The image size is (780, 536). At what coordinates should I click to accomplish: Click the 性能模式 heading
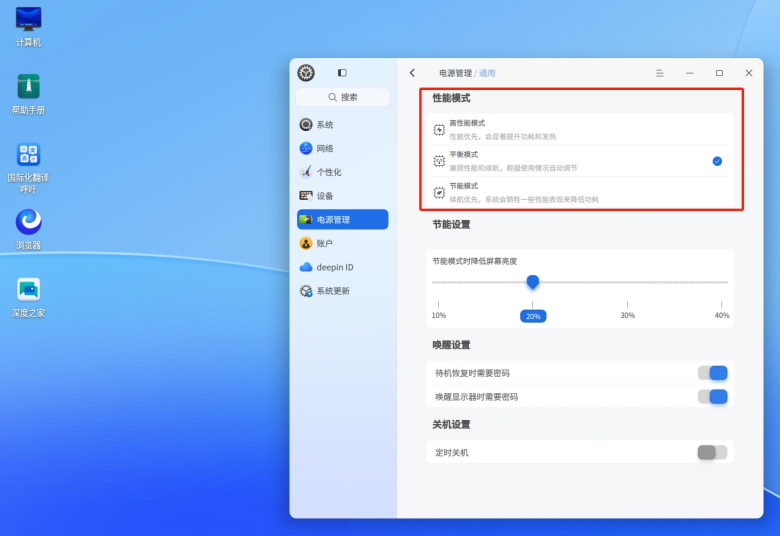click(x=451, y=98)
